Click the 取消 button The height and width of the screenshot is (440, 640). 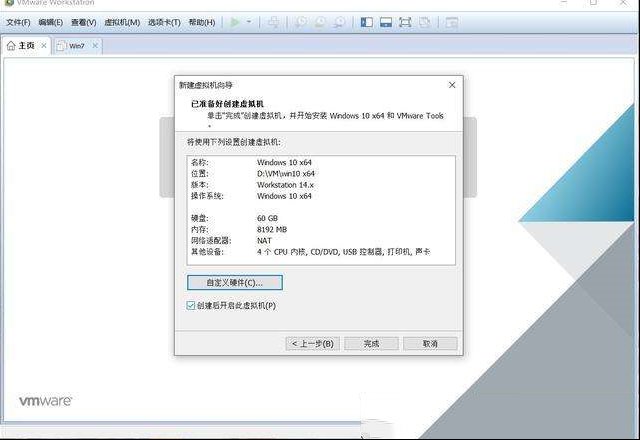click(x=430, y=344)
